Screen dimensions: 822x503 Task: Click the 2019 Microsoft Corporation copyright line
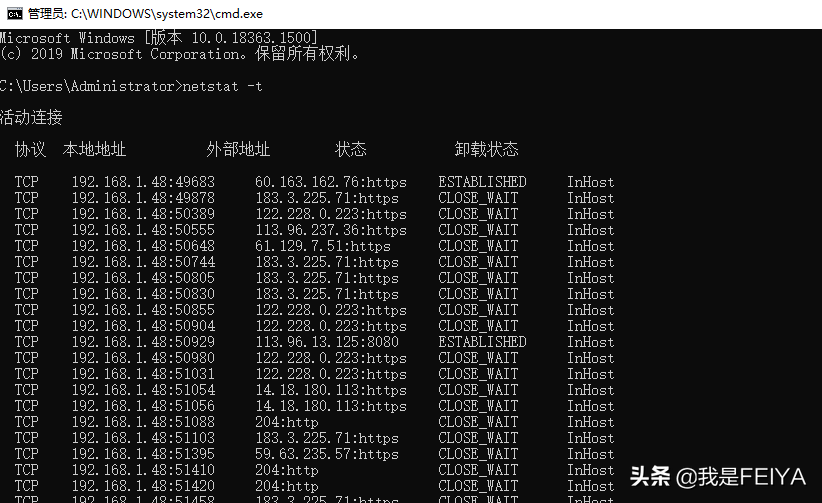tap(179, 54)
